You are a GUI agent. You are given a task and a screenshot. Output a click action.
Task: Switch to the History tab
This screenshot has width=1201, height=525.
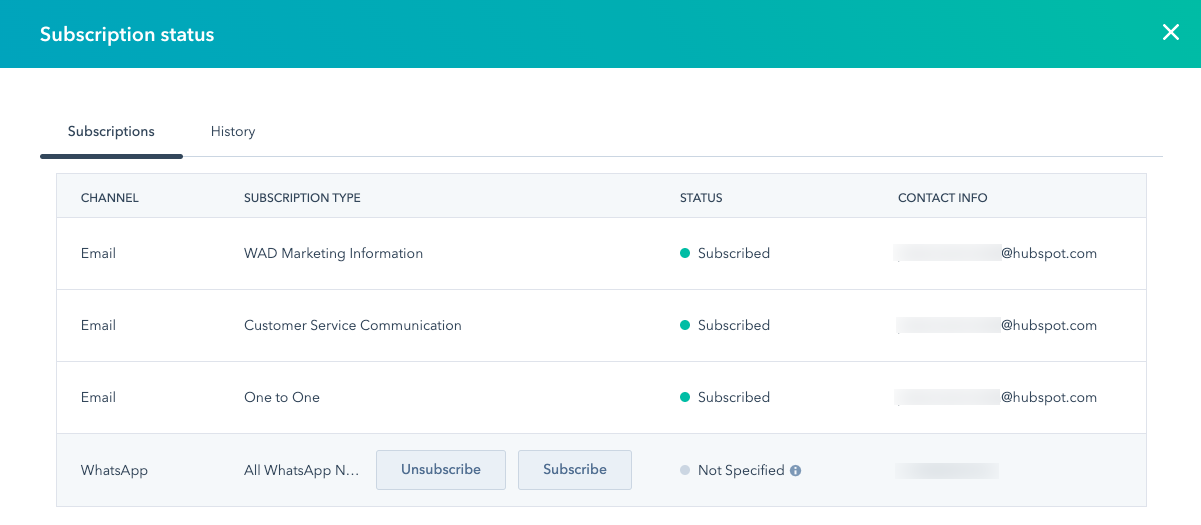233,131
